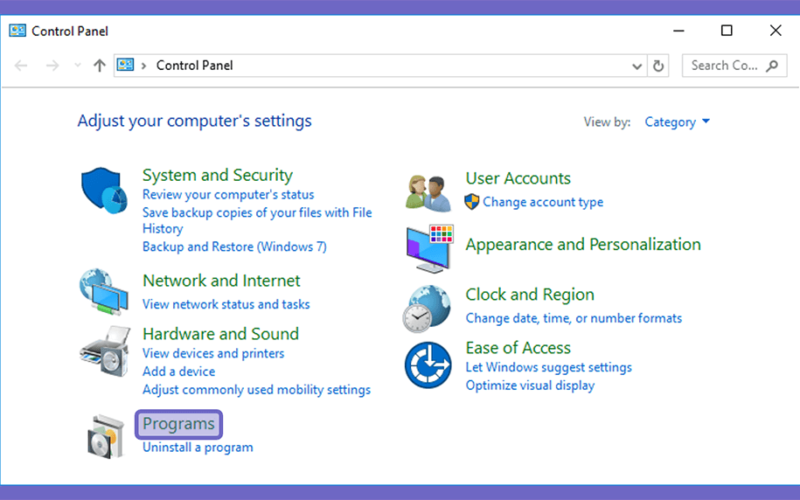Select View network status and tasks
Screen dimensions: 800x500
[226, 305]
